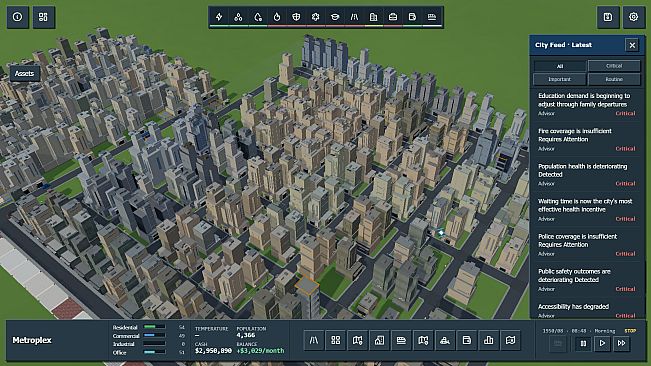Select the sewage droplet icon
The image size is (651, 366).
click(258, 17)
